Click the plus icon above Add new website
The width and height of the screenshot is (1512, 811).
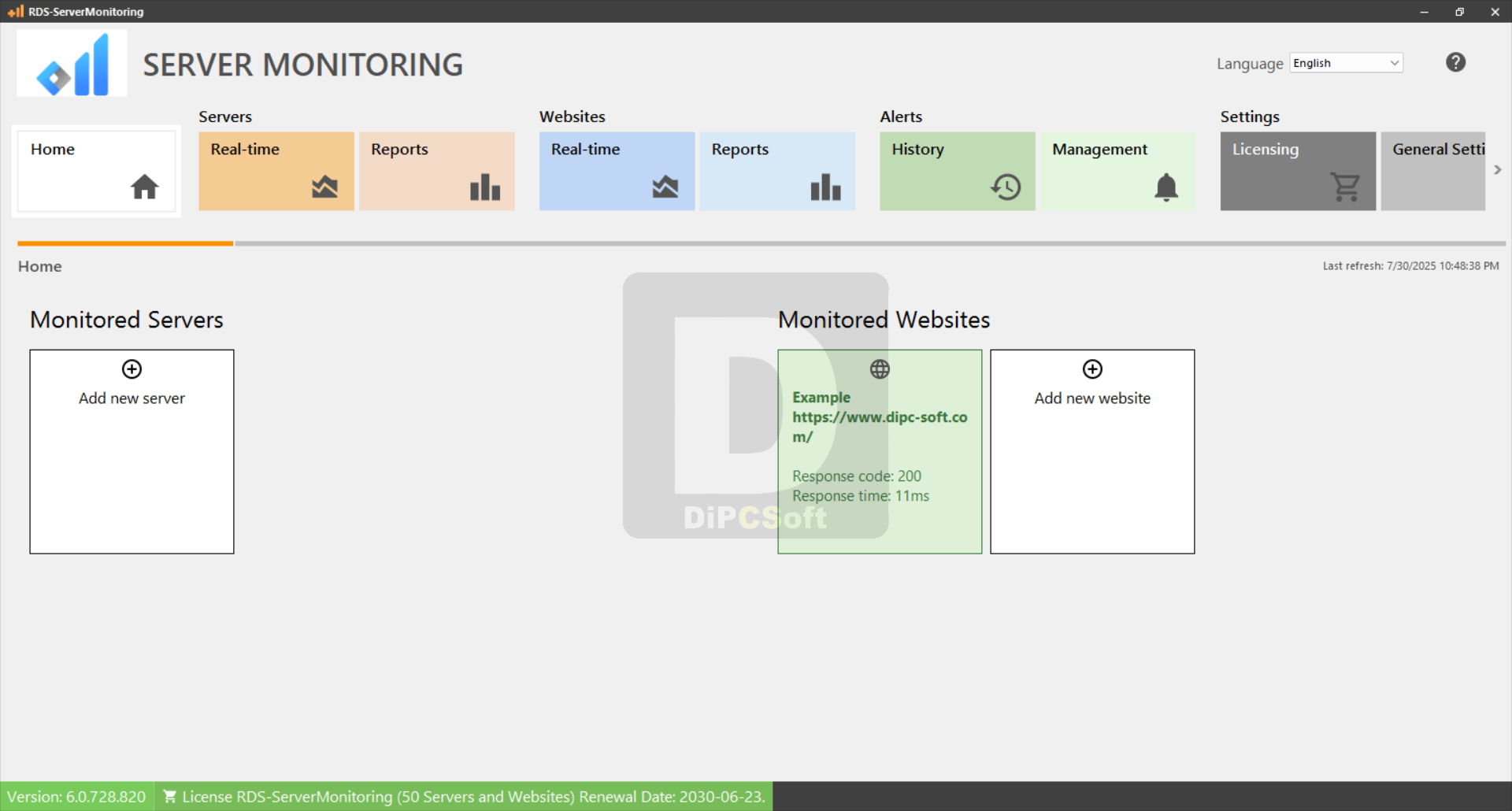(1092, 369)
